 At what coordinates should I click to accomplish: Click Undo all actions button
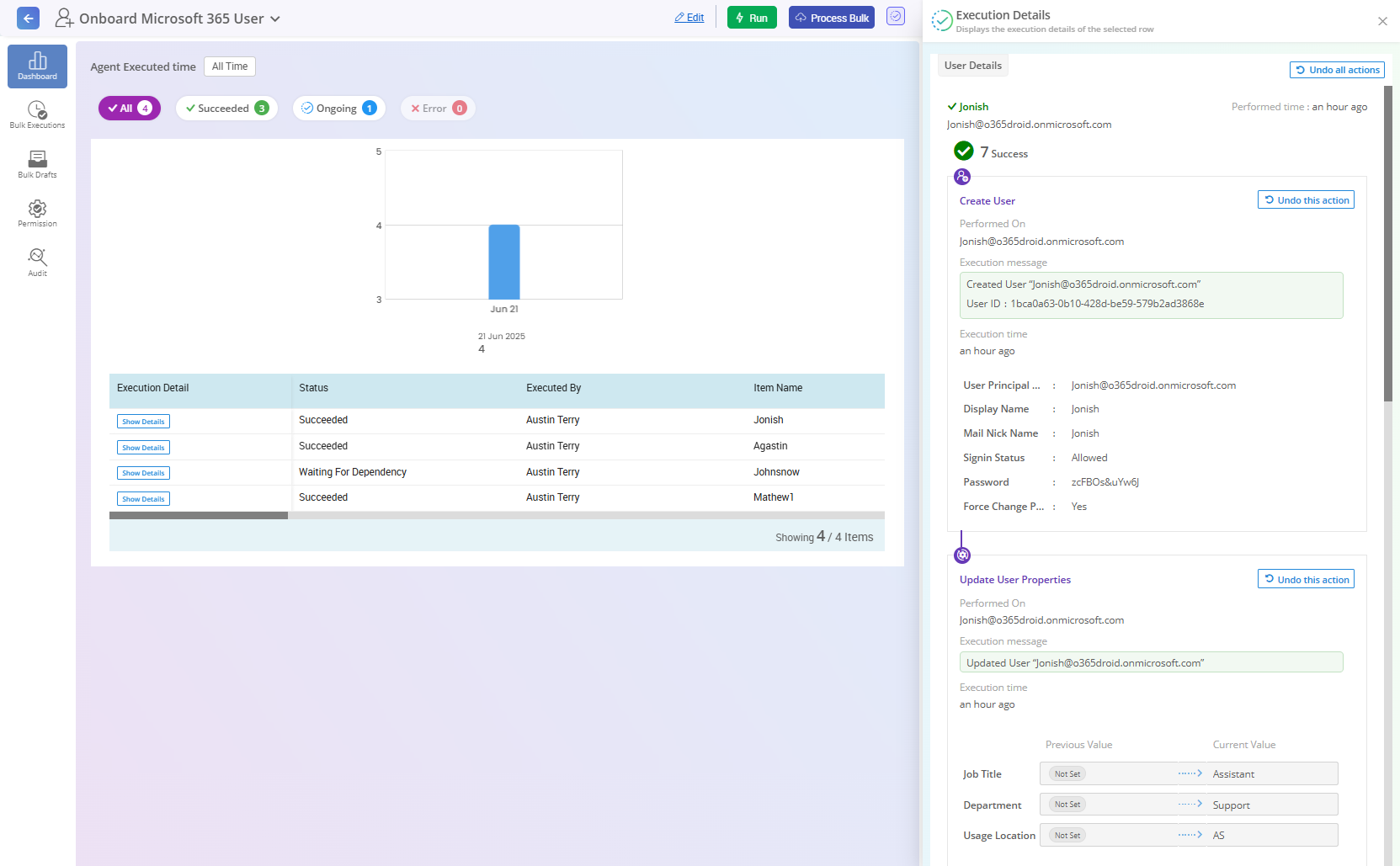[1337, 70]
